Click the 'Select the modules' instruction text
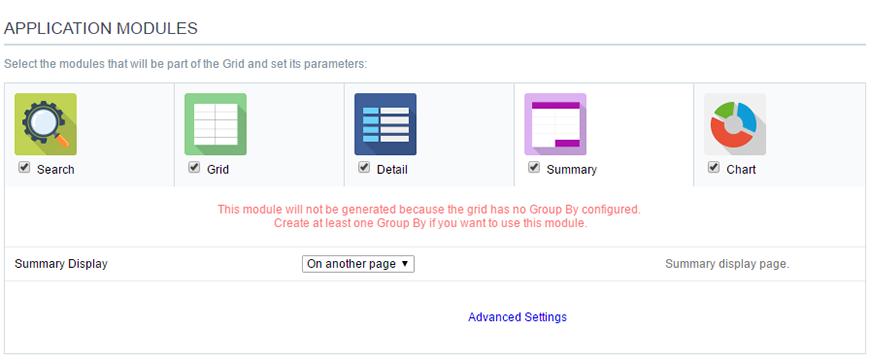Screen dimensions: 870x361 pos(185,64)
